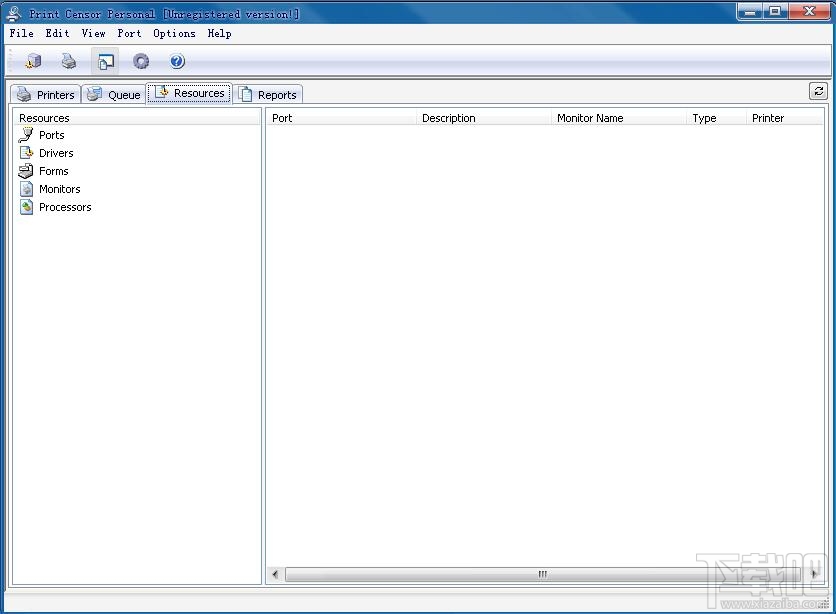836x614 pixels.
Task: Click the refresh icon at top right
Action: (818, 91)
